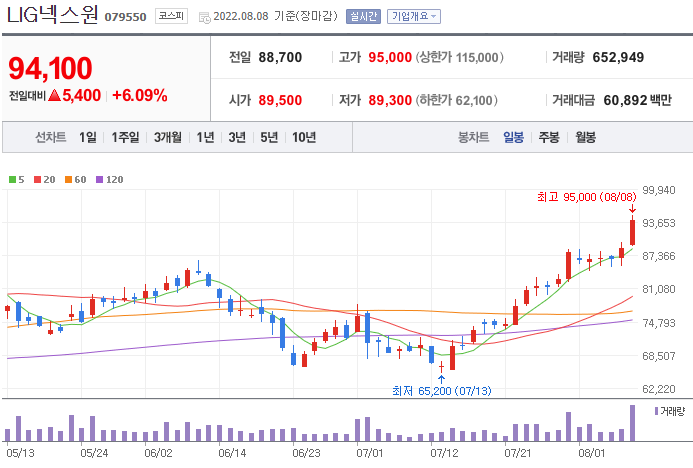Click the lower limit text 하한가 62,100

pos(457,100)
